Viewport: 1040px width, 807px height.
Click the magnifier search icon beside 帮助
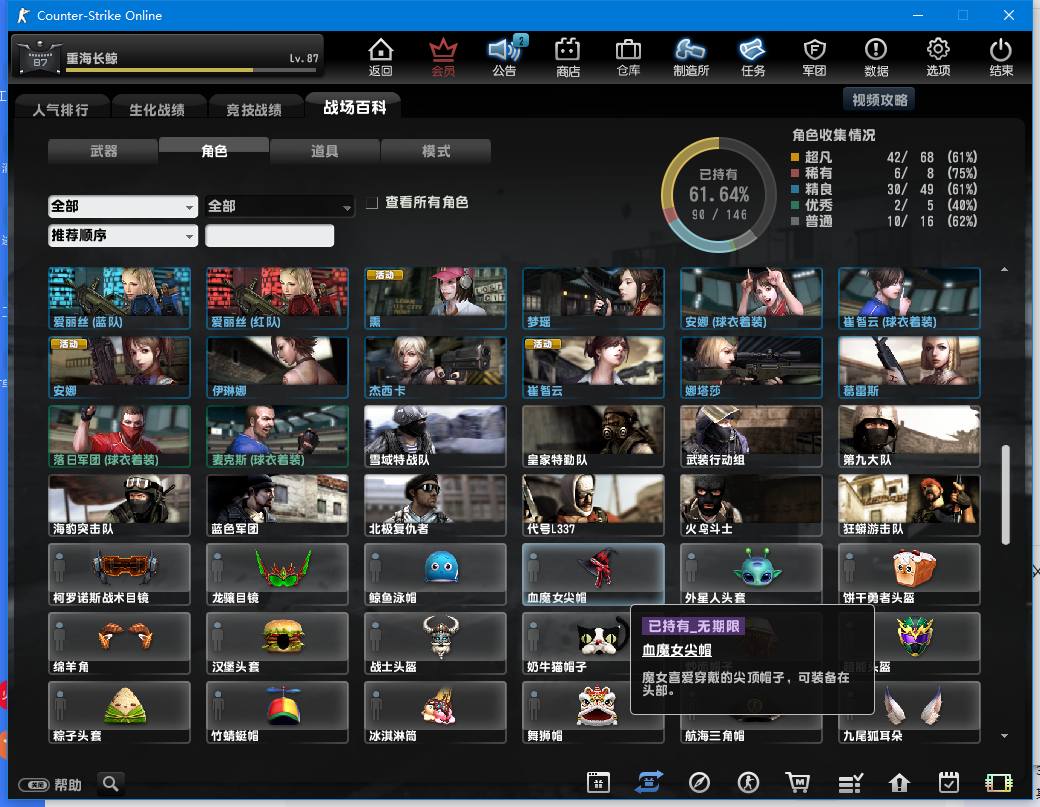[x=111, y=784]
